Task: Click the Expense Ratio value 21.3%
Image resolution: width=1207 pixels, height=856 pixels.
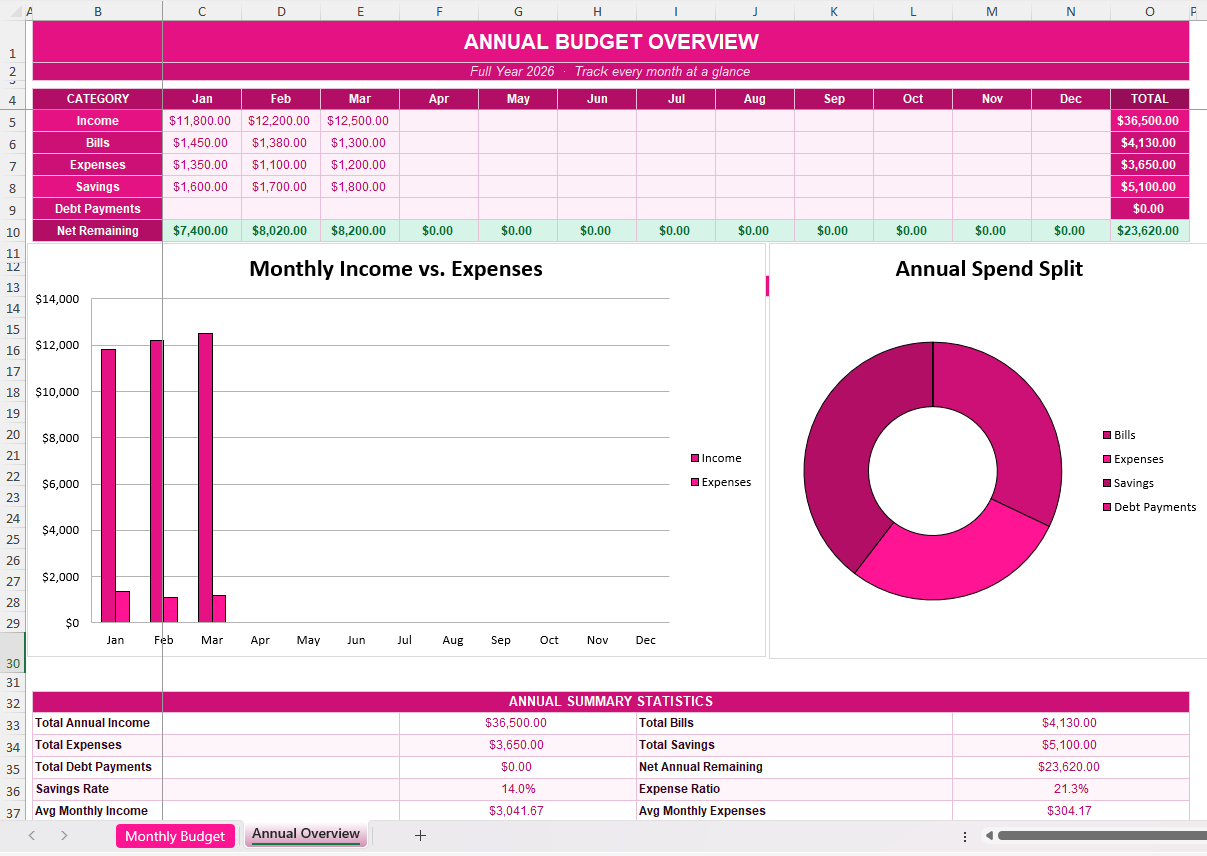Action: (1071, 789)
